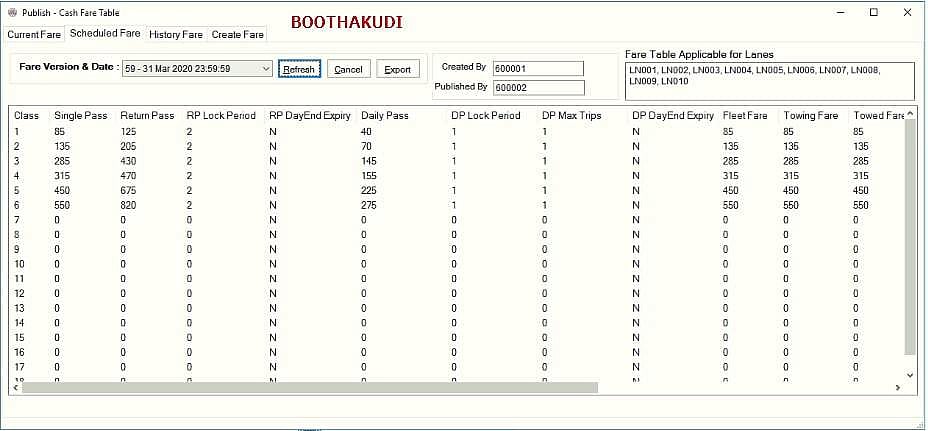Viewport: 928px width, 431px height.
Task: Select the Daily Pass column header
Action: point(385,116)
